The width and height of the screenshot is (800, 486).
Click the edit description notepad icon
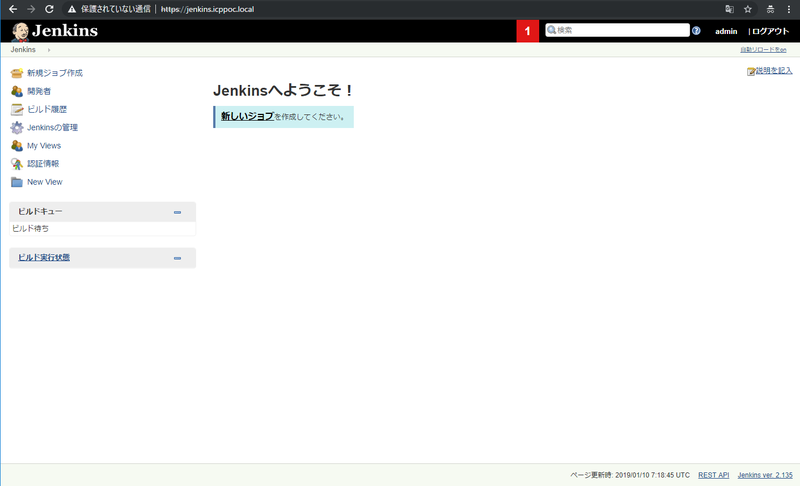click(751, 71)
